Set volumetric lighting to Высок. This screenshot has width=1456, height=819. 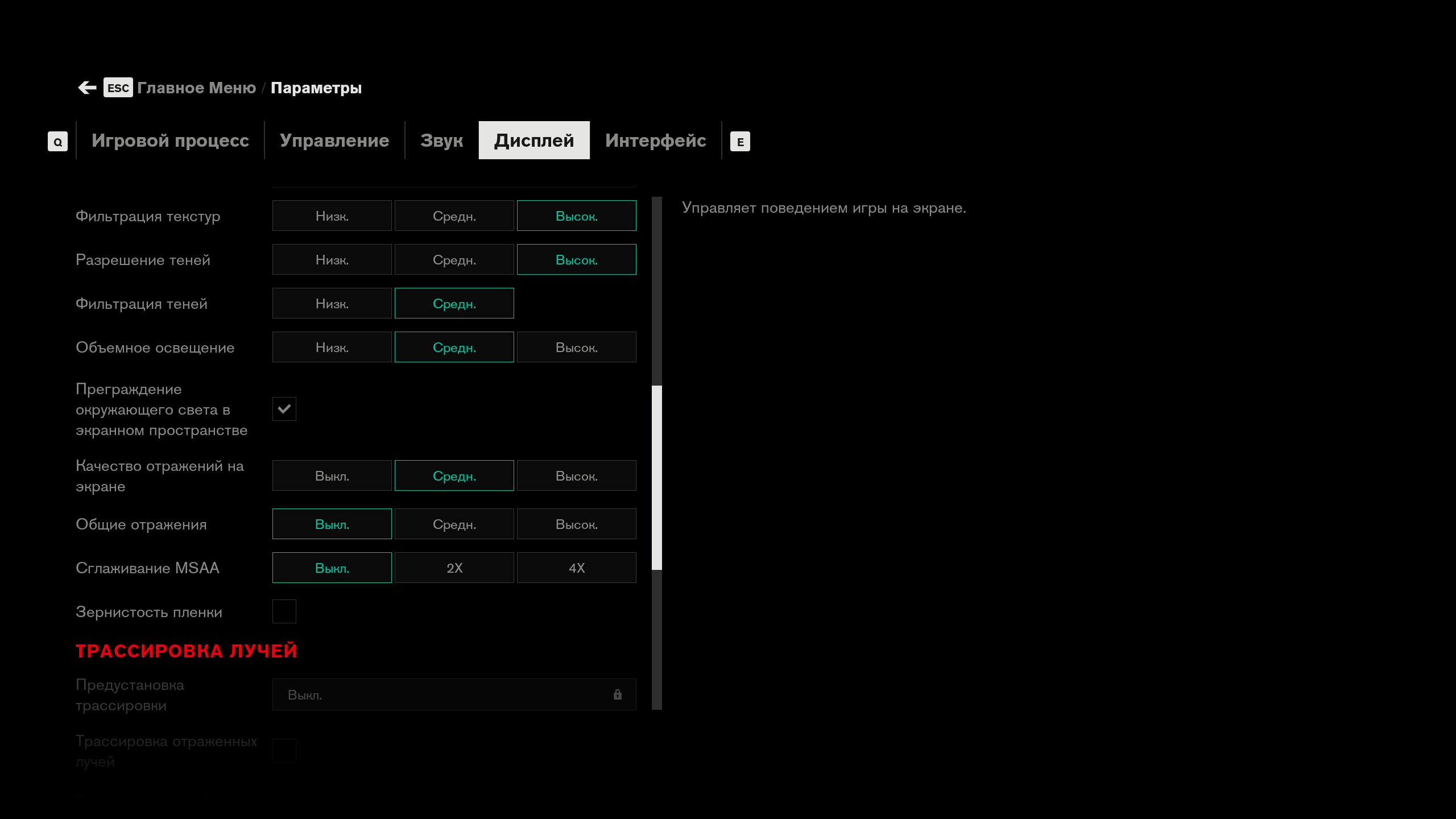click(x=576, y=347)
